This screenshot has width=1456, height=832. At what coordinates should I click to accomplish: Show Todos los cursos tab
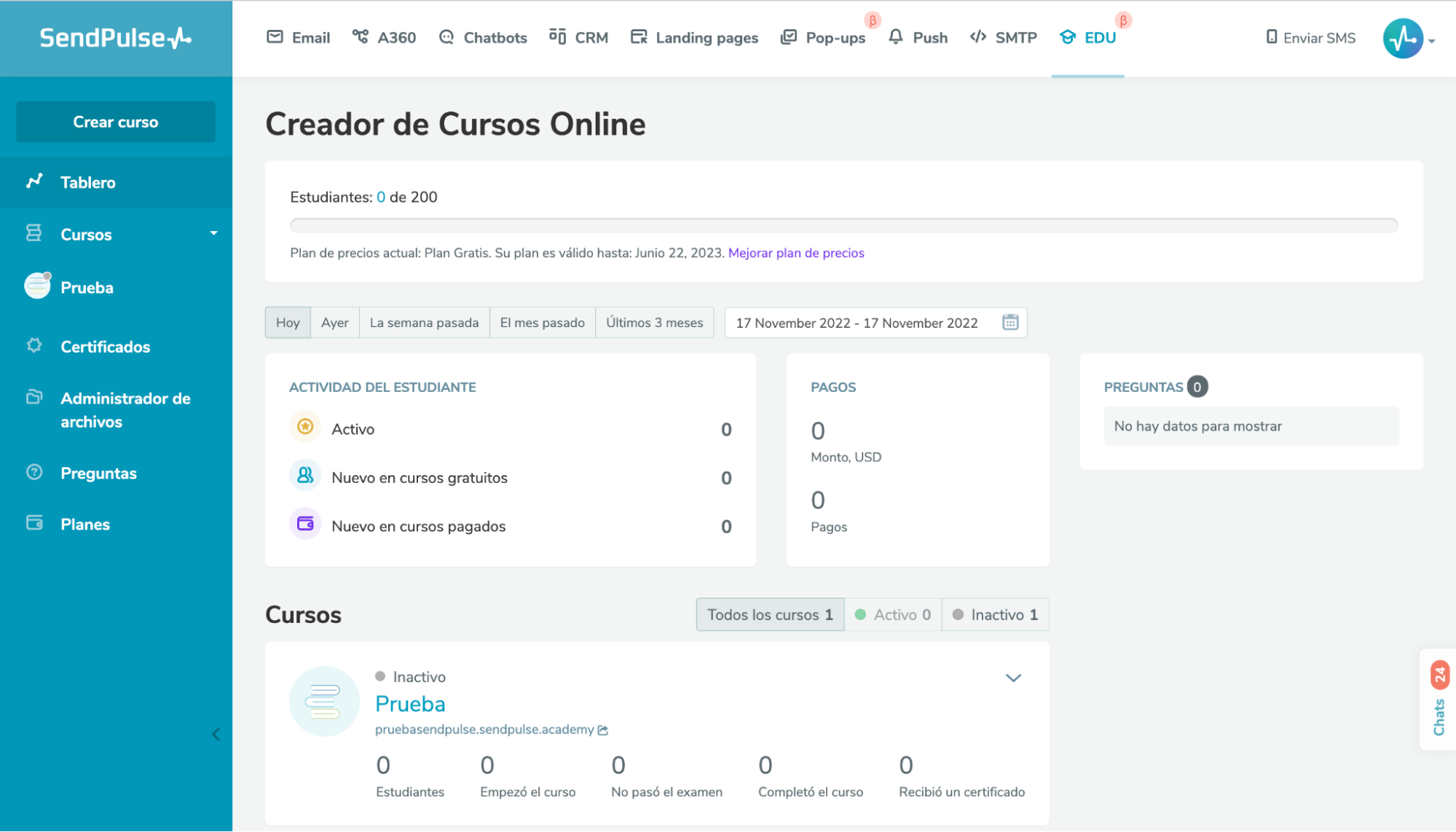tap(770, 615)
